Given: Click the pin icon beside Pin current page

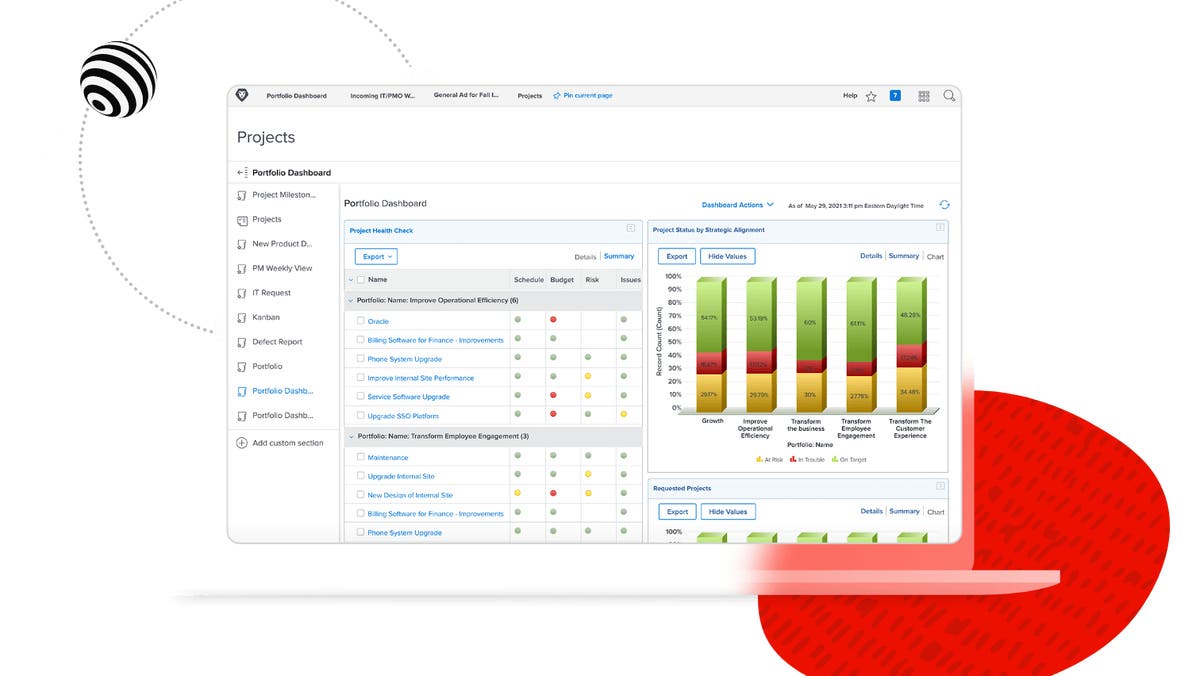Looking at the screenshot, I should pyautogui.click(x=557, y=96).
